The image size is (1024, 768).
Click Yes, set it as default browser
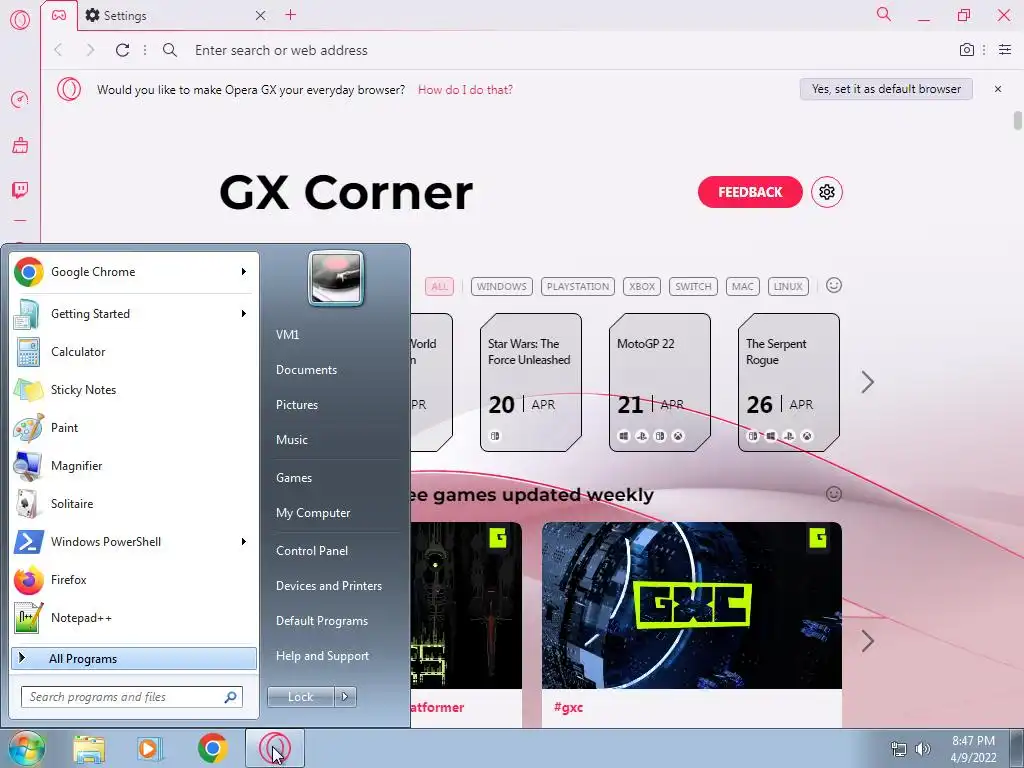[886, 89]
